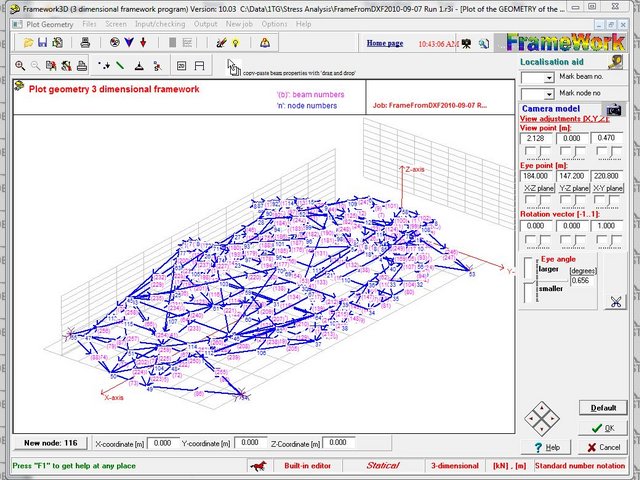Click the zoom in magnifier icon
The width and height of the screenshot is (640, 480).
(21, 65)
